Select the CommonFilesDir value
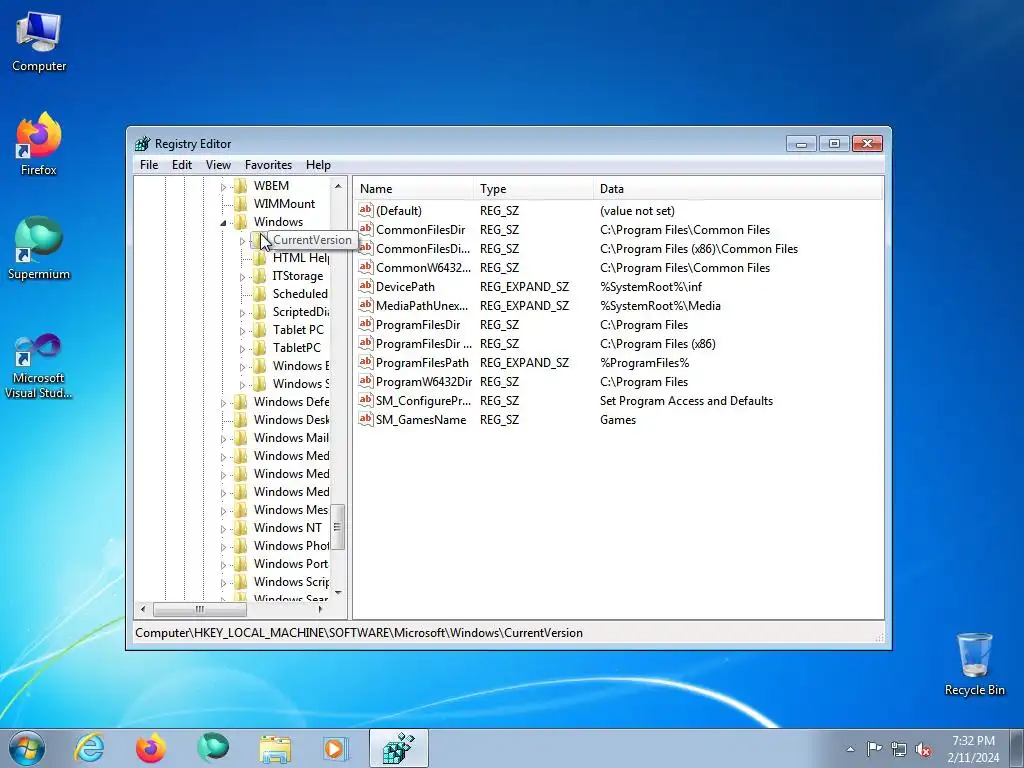The width and height of the screenshot is (1024, 768). point(421,230)
